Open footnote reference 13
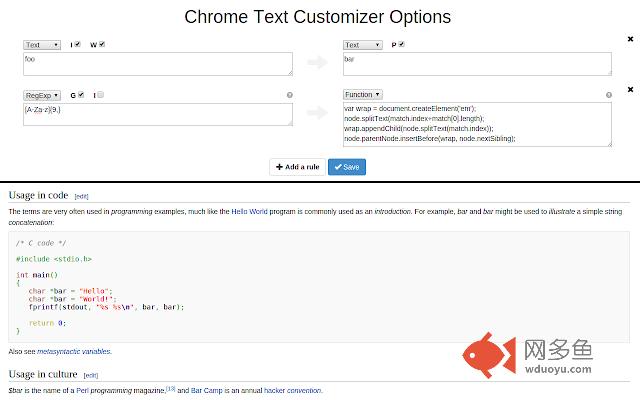 coord(170,389)
